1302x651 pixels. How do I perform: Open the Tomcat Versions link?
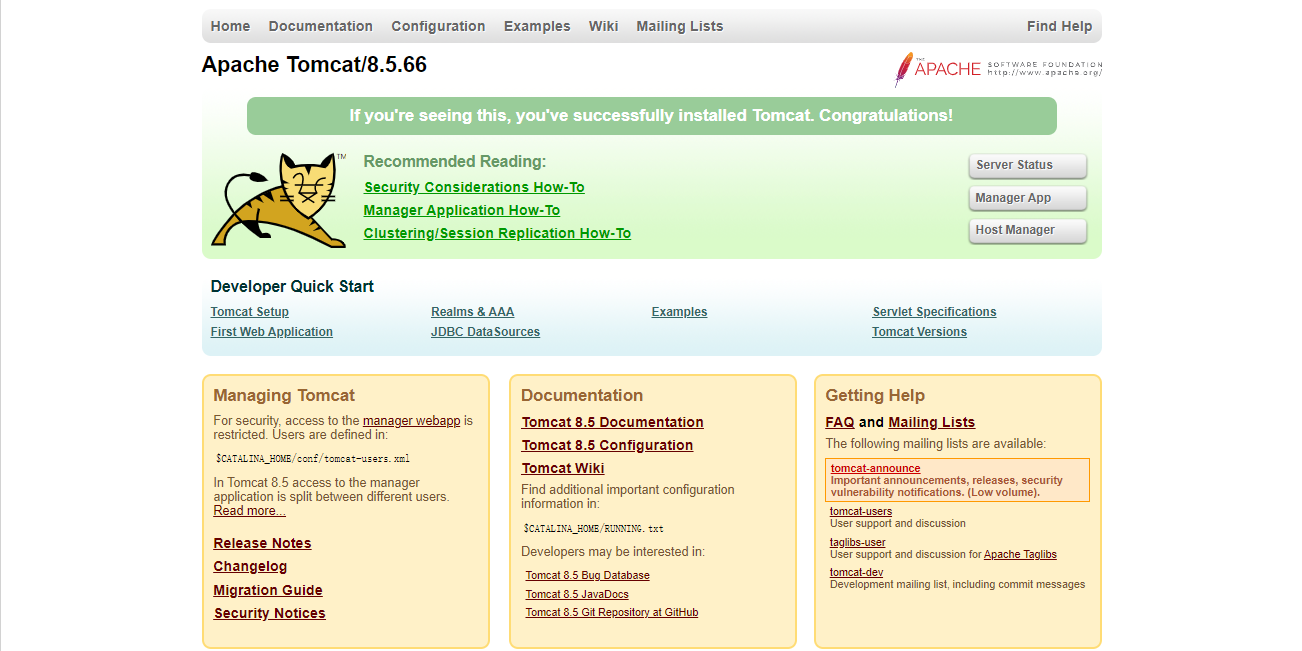tap(919, 332)
